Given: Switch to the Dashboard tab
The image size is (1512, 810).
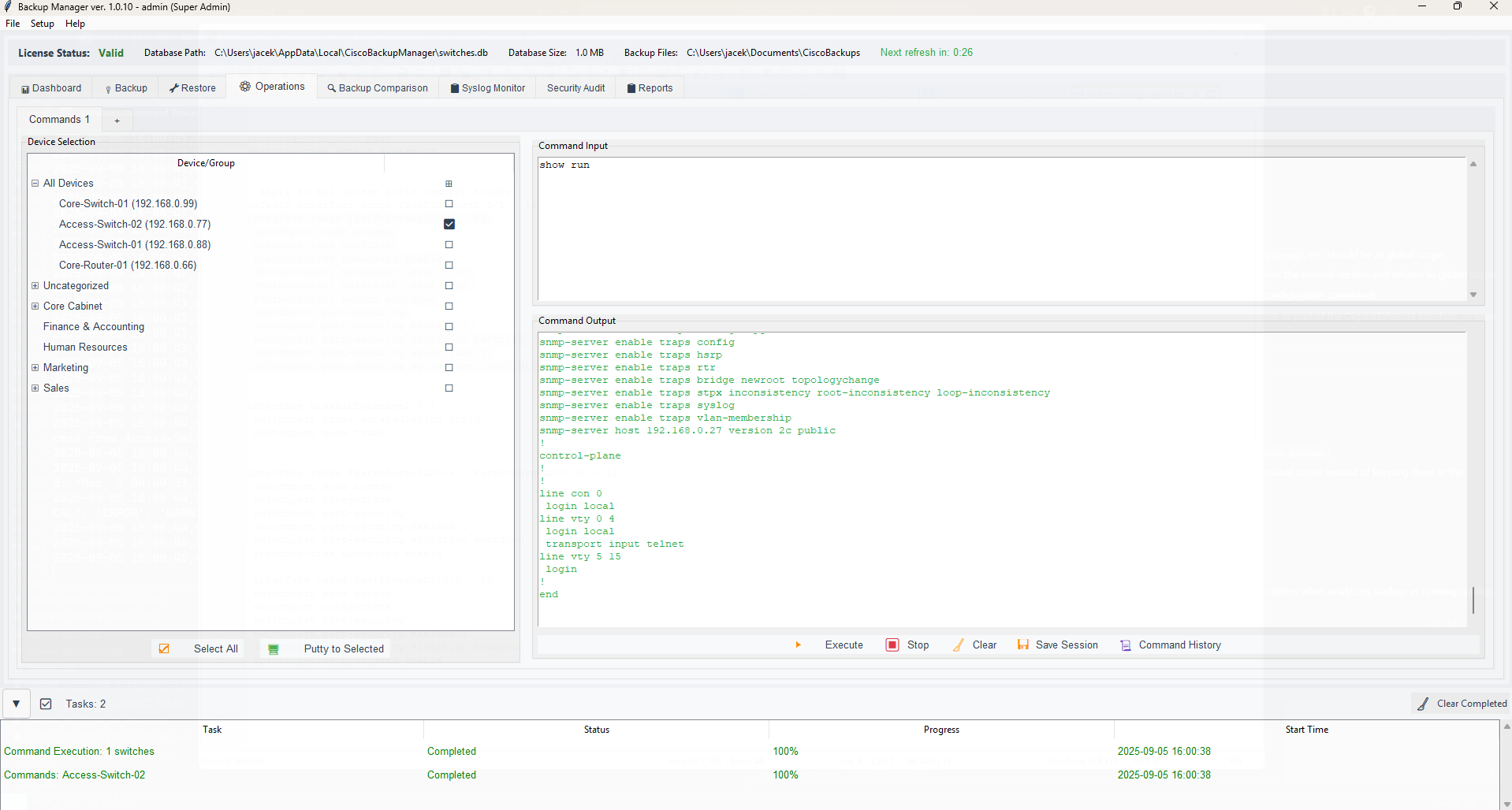Looking at the screenshot, I should [52, 88].
